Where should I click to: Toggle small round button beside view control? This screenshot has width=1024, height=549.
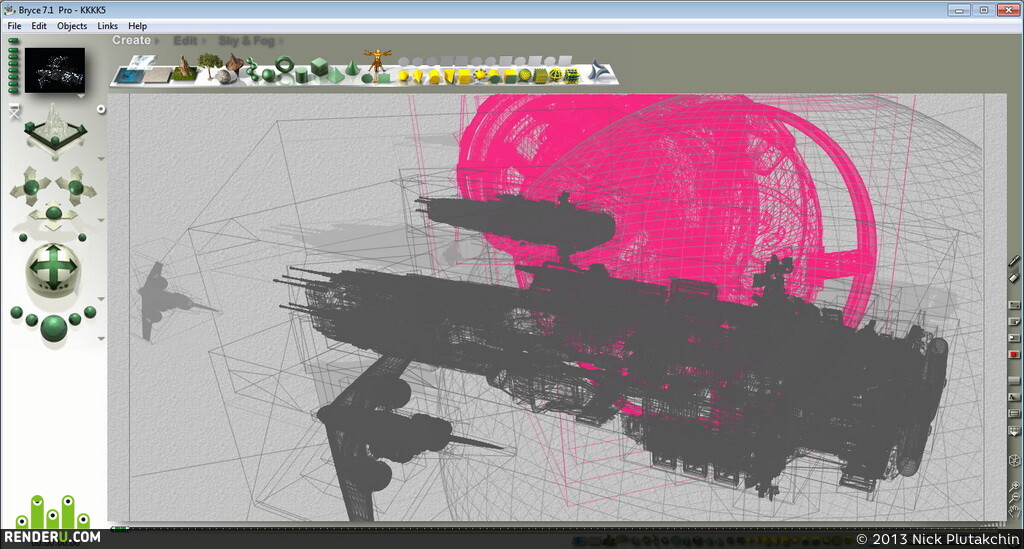[101, 109]
